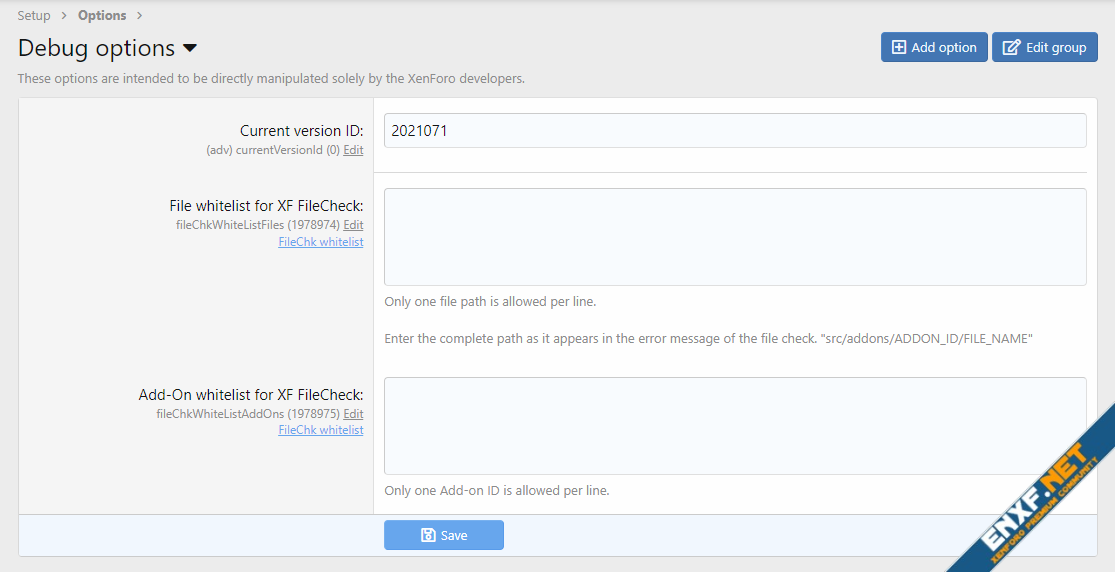The image size is (1115, 572).
Task: Follow FileChk whitelist link under File whitelist
Action: (320, 241)
